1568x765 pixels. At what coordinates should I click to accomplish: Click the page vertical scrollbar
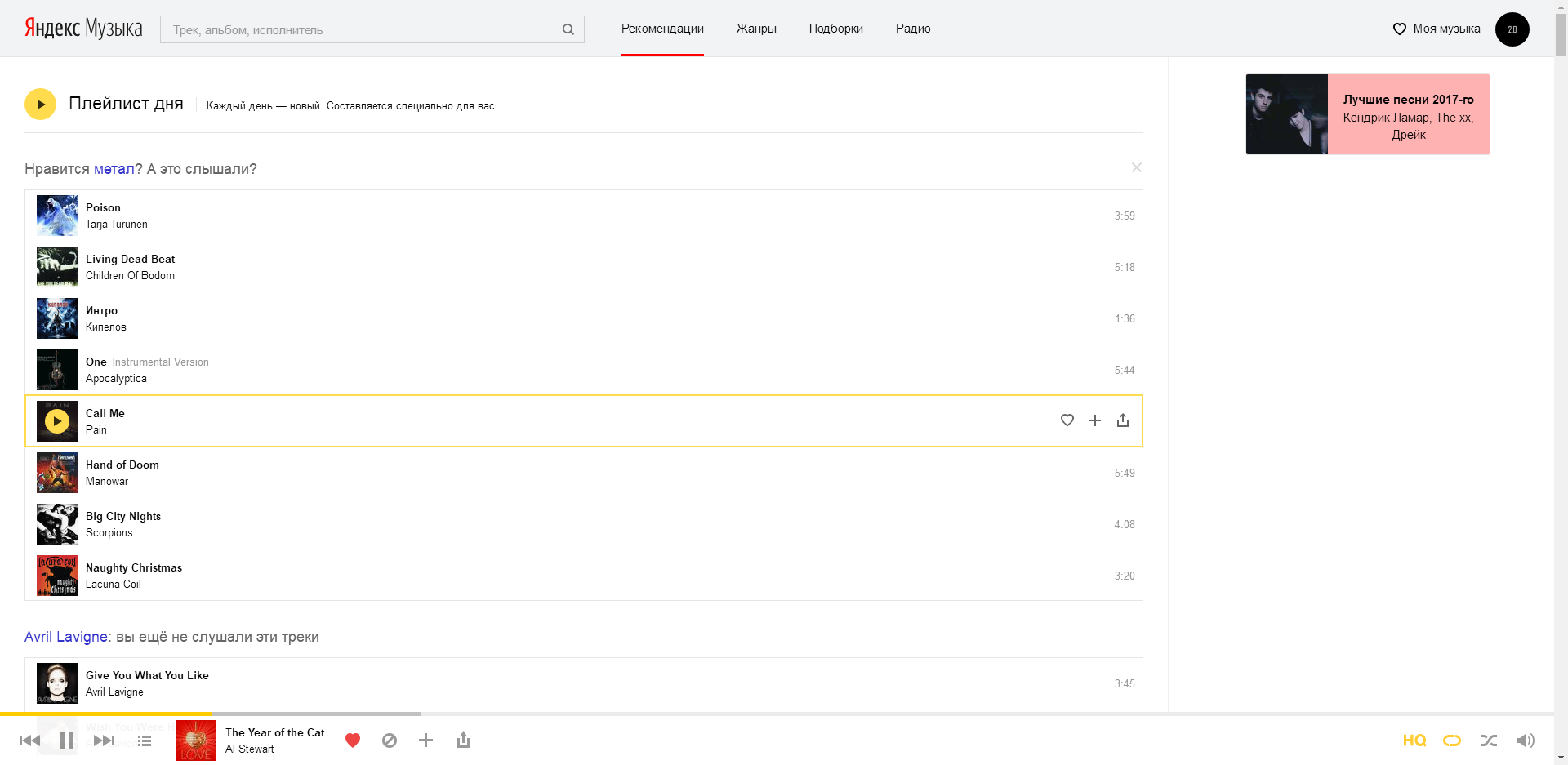[1561, 34]
